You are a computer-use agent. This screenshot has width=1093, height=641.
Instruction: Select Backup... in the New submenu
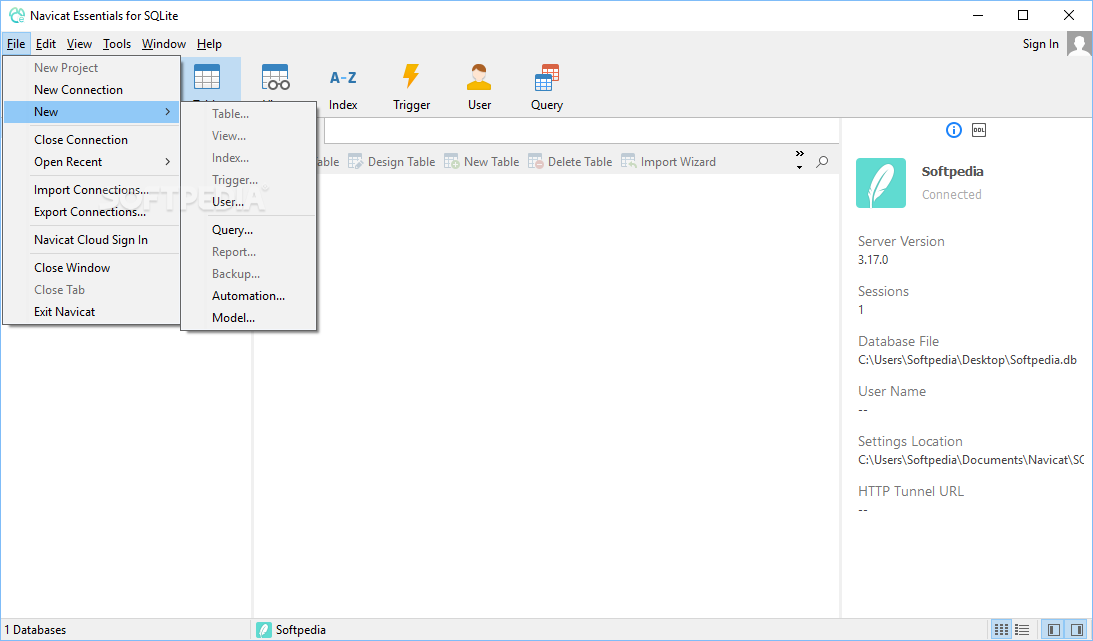pos(249,274)
